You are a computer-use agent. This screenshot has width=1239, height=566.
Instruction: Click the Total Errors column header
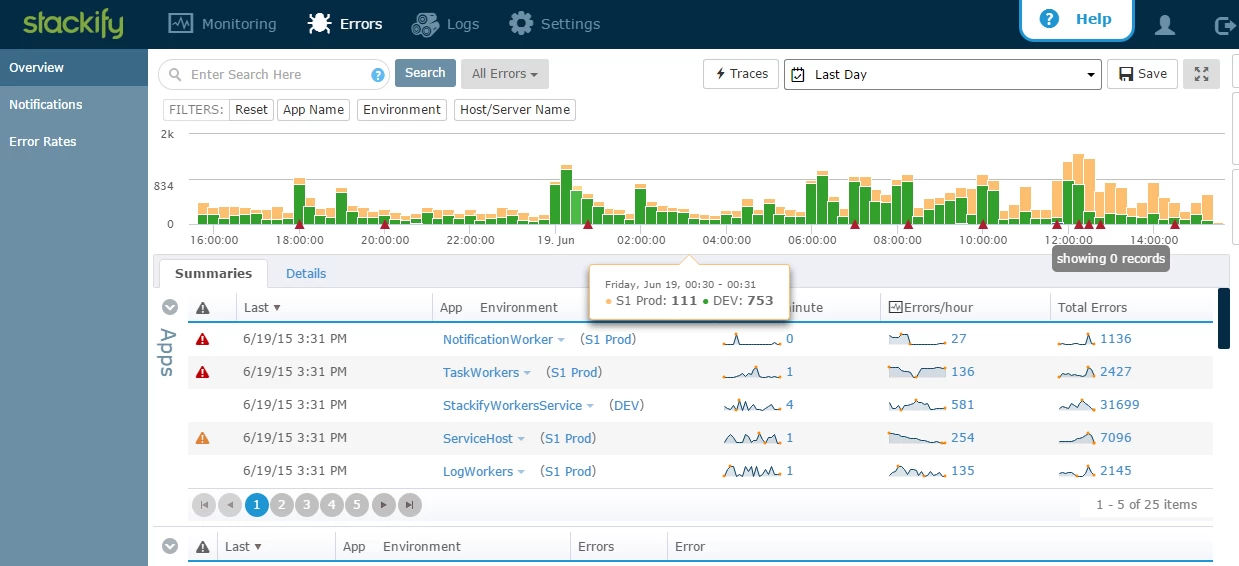[1092, 307]
